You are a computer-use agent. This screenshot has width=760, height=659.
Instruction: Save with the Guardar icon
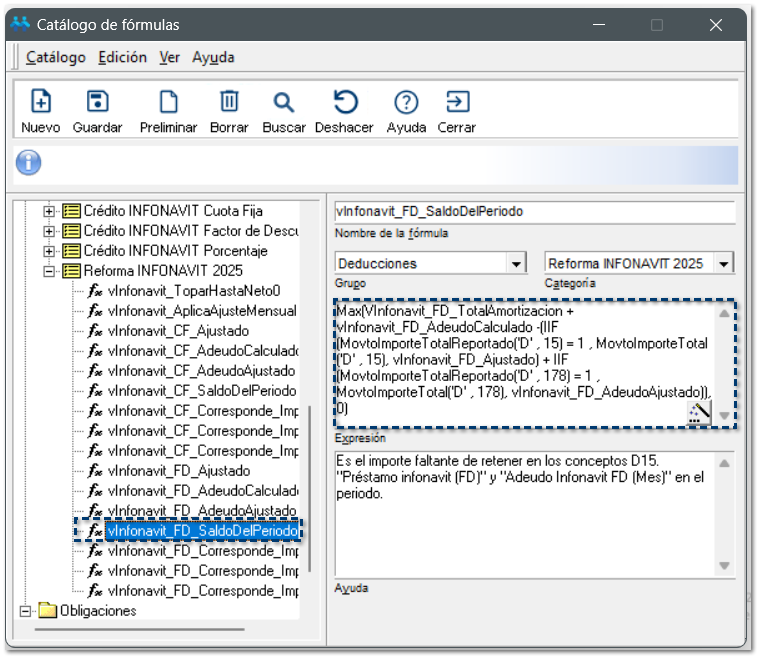click(97, 102)
